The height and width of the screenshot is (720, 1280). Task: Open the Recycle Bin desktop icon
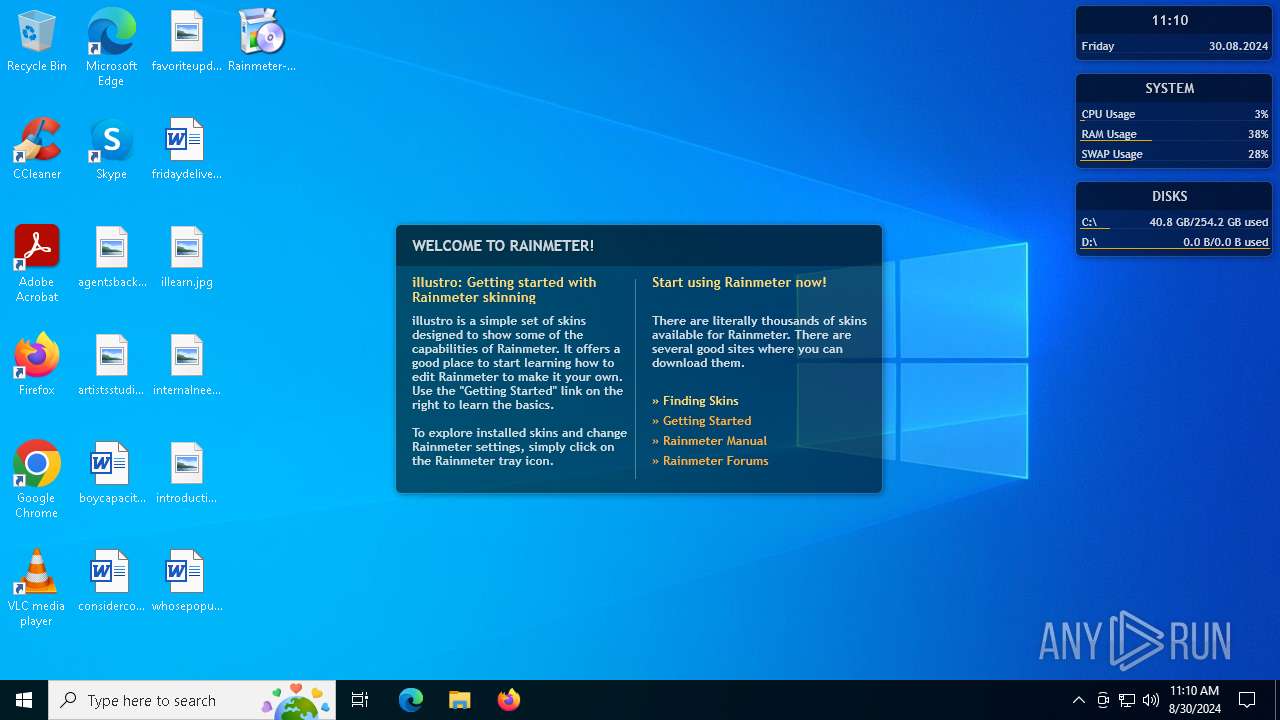37,41
